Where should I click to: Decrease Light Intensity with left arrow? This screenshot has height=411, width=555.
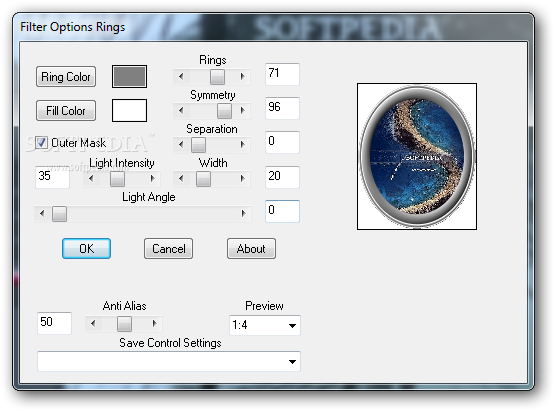[x=91, y=178]
